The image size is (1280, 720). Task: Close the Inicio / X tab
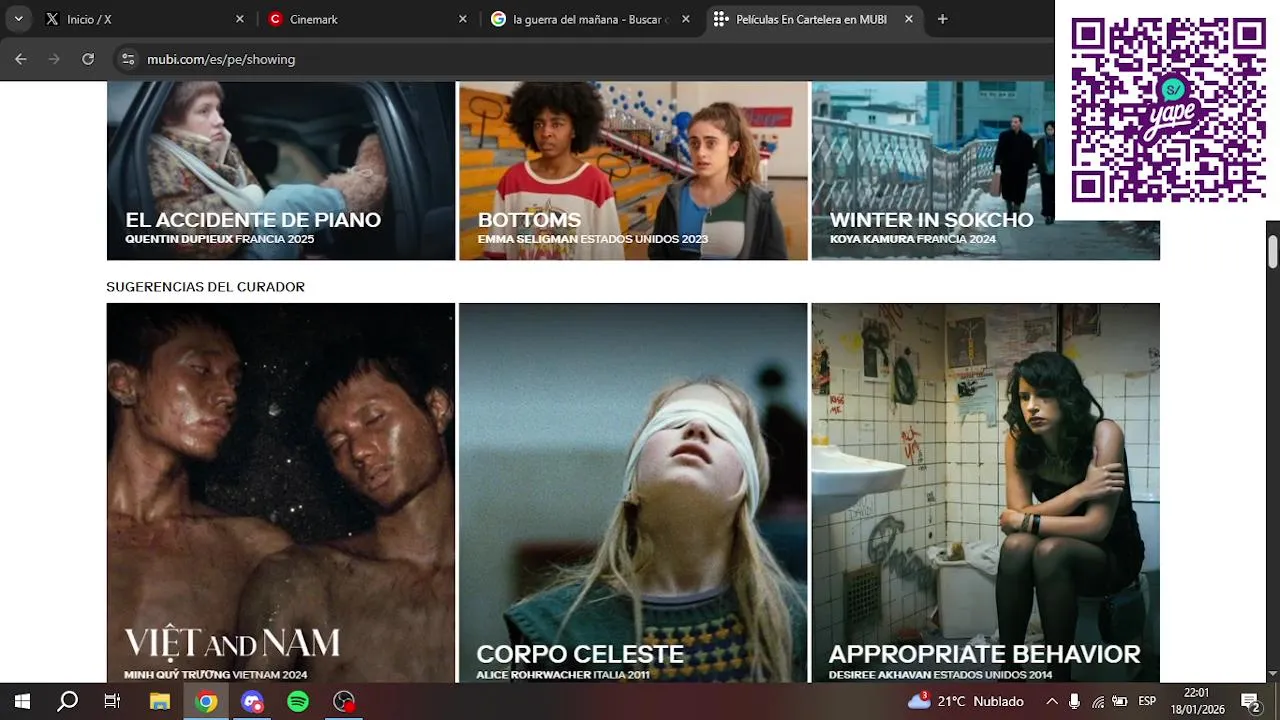tap(239, 19)
